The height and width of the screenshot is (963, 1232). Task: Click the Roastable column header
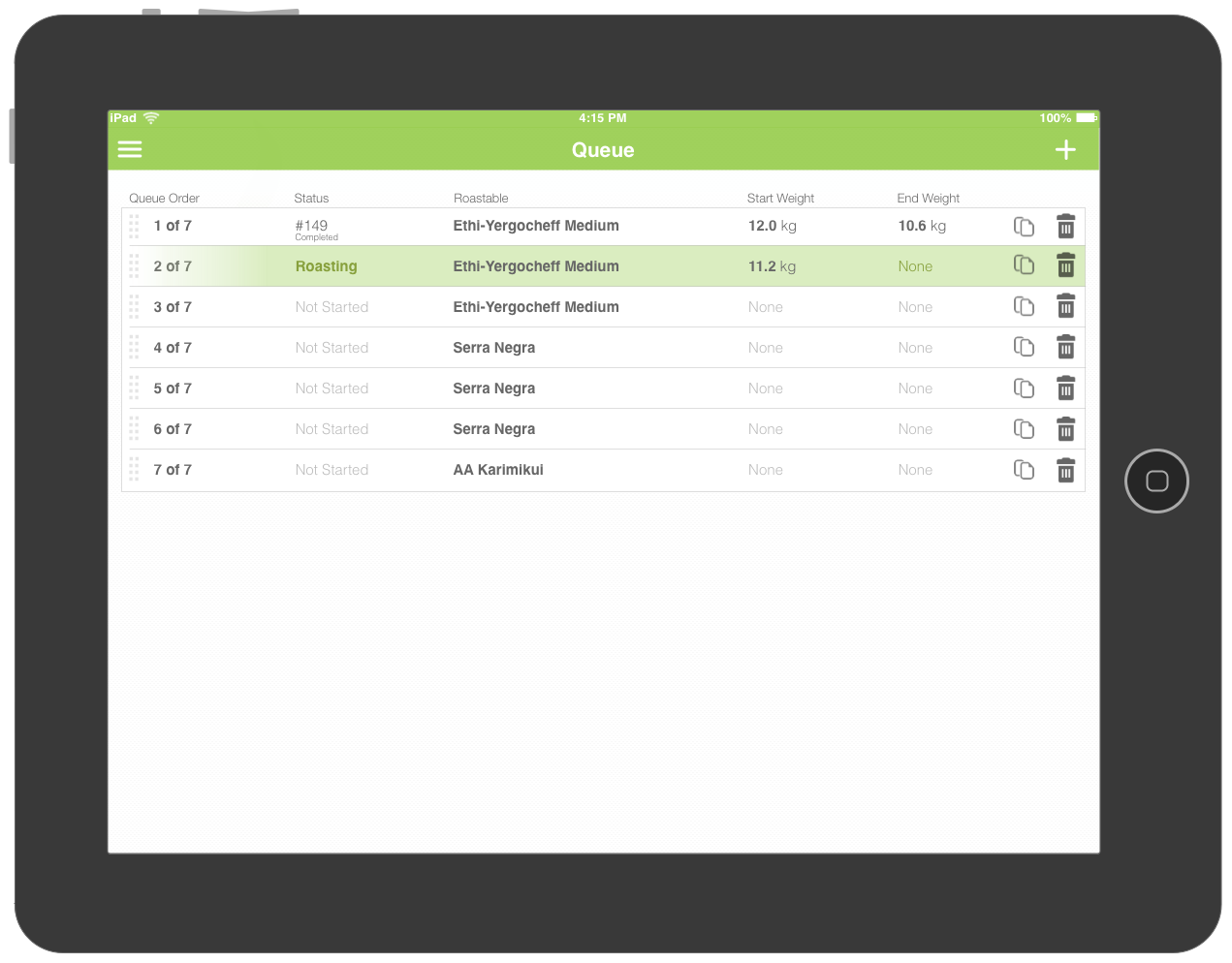click(x=481, y=198)
